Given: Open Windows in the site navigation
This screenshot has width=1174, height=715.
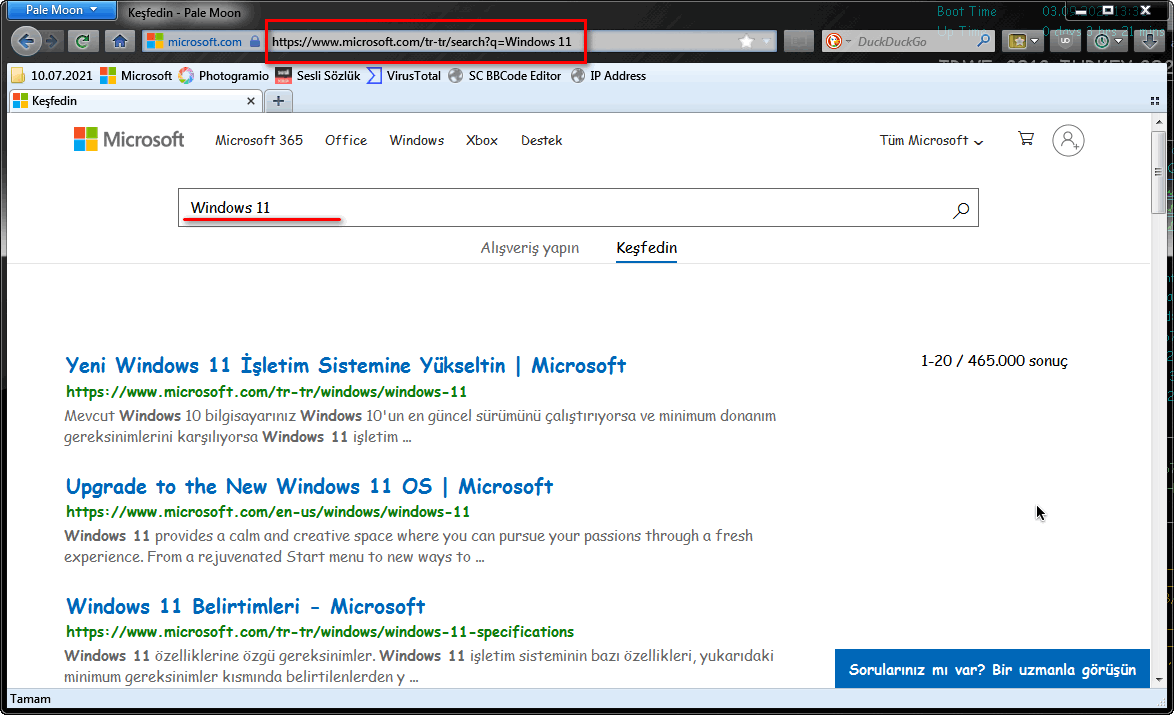Looking at the screenshot, I should tap(416, 140).
